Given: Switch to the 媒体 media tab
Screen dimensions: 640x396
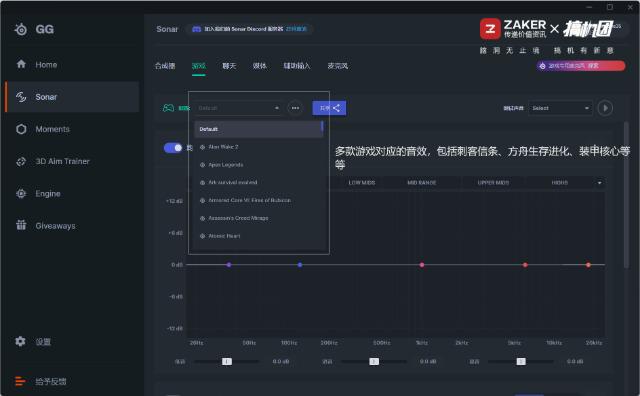Looking at the screenshot, I should coord(260,66).
